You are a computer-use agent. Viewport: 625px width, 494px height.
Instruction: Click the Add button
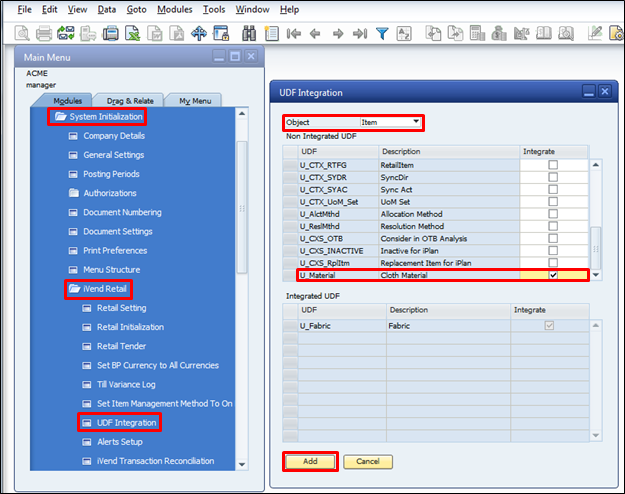coord(310,461)
